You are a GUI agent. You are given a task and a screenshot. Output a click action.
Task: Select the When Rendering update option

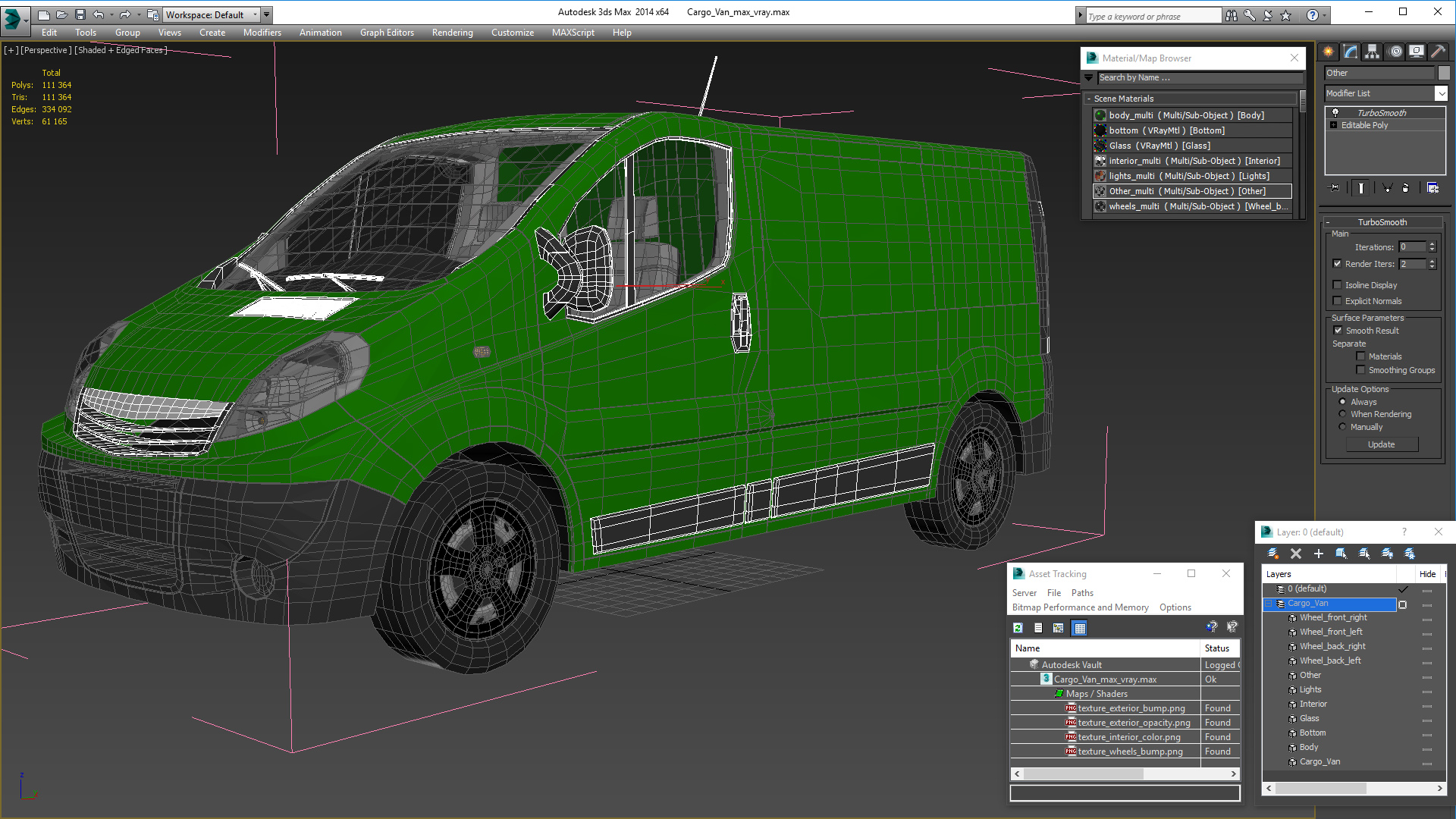(x=1343, y=414)
